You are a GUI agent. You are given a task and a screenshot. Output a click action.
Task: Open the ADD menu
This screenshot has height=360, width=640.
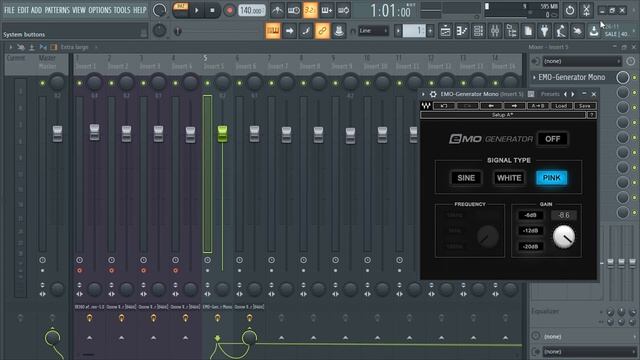click(36, 10)
